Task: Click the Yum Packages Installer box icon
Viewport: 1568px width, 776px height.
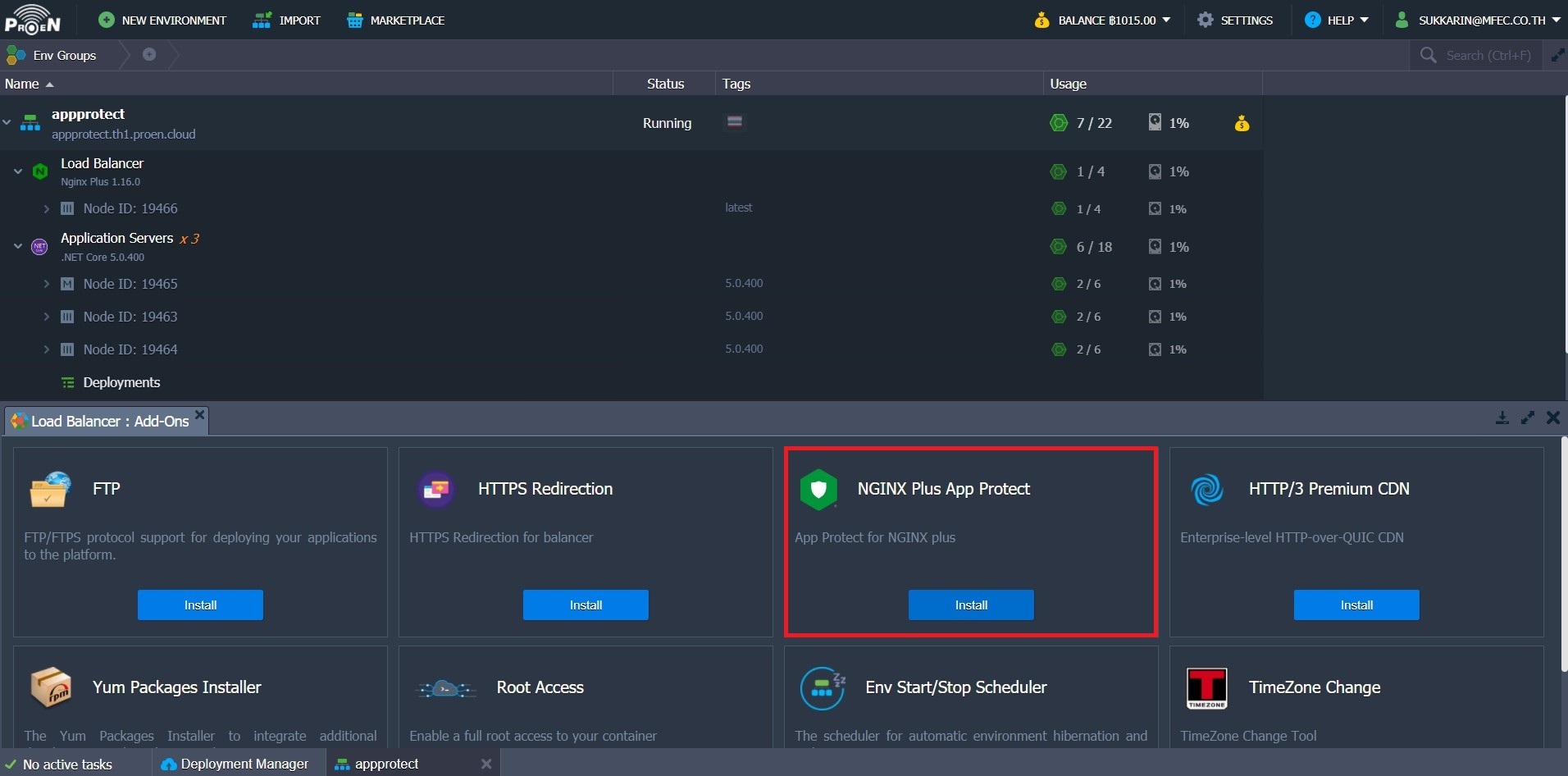Action: [x=50, y=687]
